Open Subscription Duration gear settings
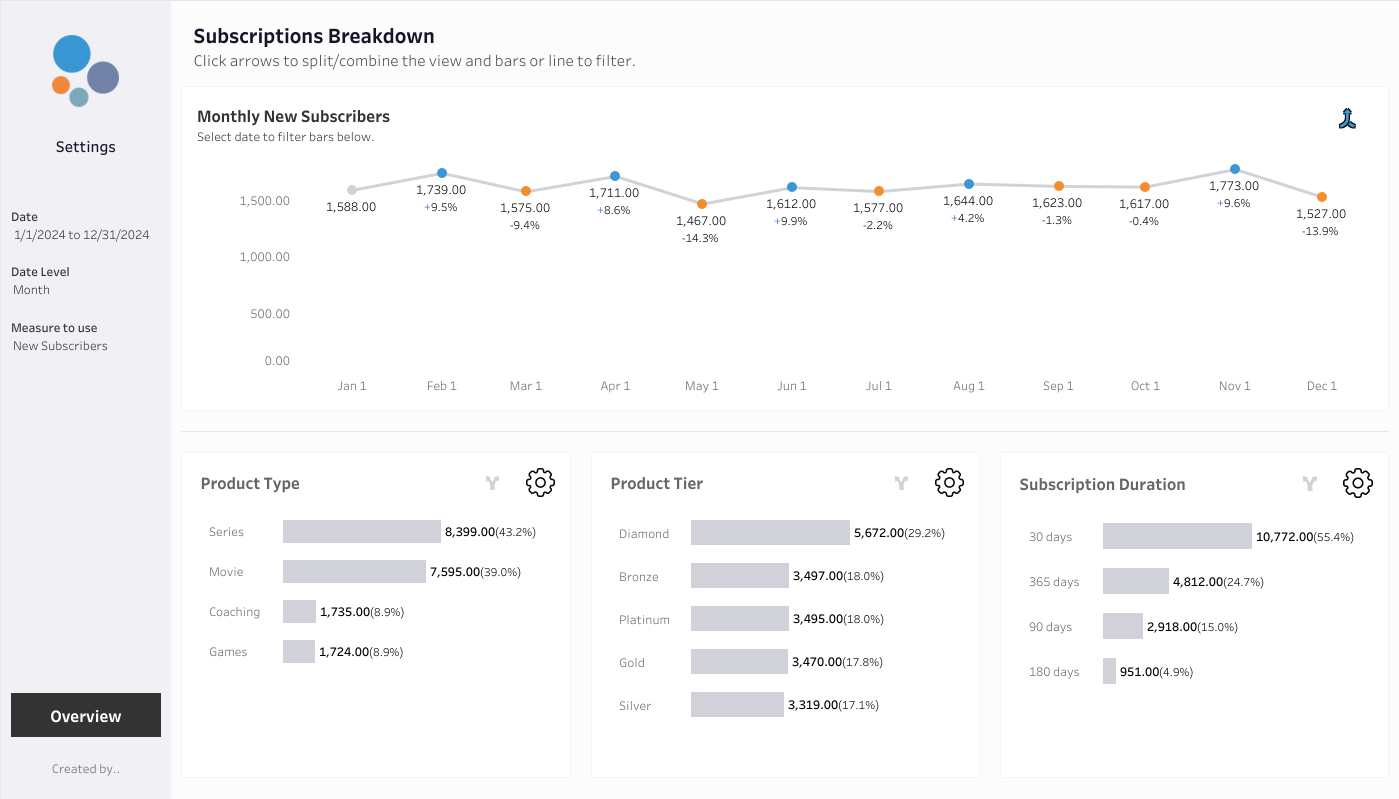1399x799 pixels. click(x=1357, y=484)
